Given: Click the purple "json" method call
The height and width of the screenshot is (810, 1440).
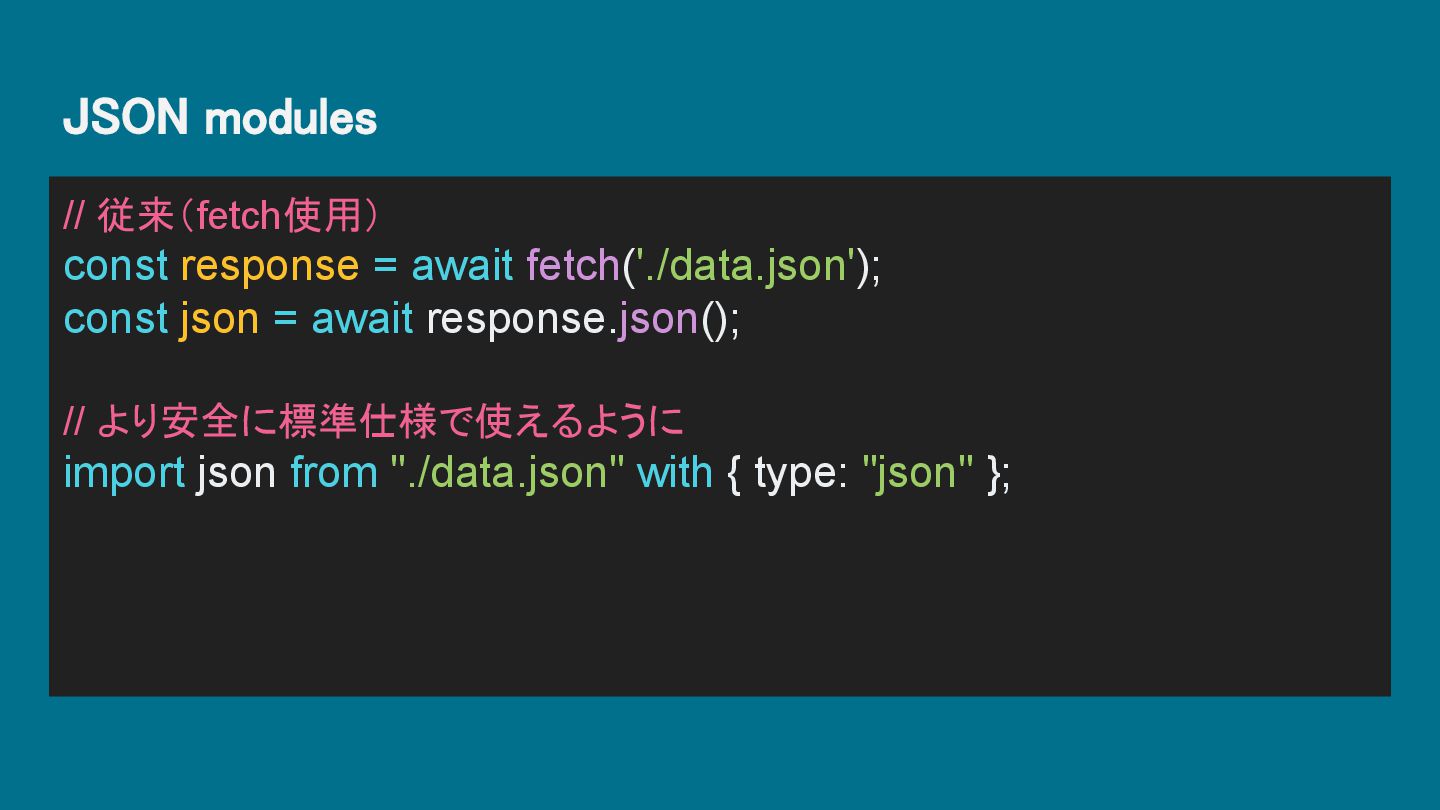Looking at the screenshot, I should 657,319.
